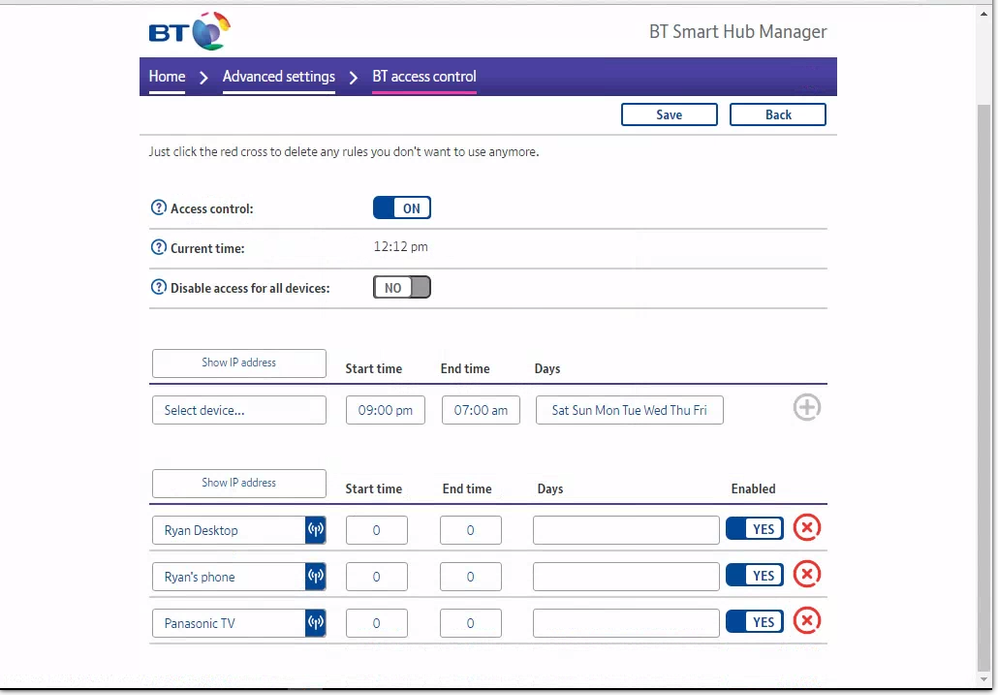Click the grey plus add rule icon
The height and width of the screenshot is (695, 998).
[x=806, y=407]
